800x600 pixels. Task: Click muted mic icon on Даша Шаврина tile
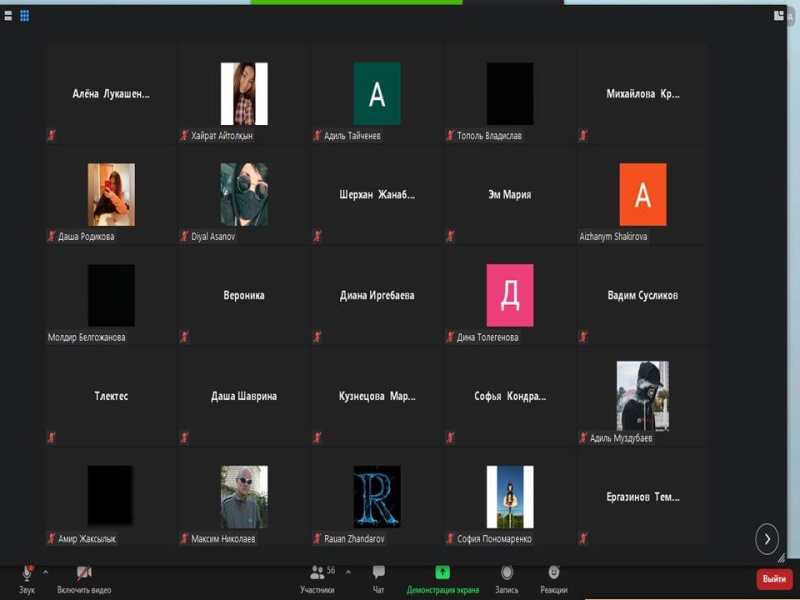(x=185, y=438)
